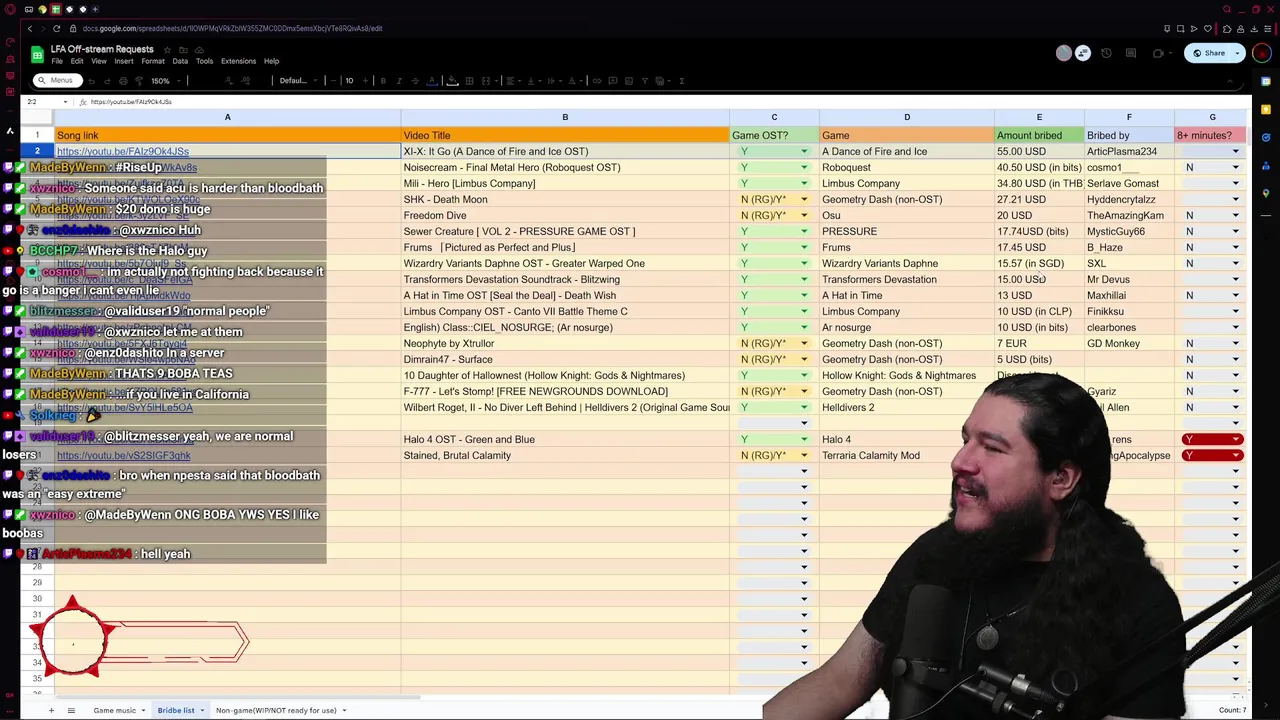This screenshot has width=1280, height=720.
Task: Print the spreadsheet with the printer icon
Action: [124, 81]
